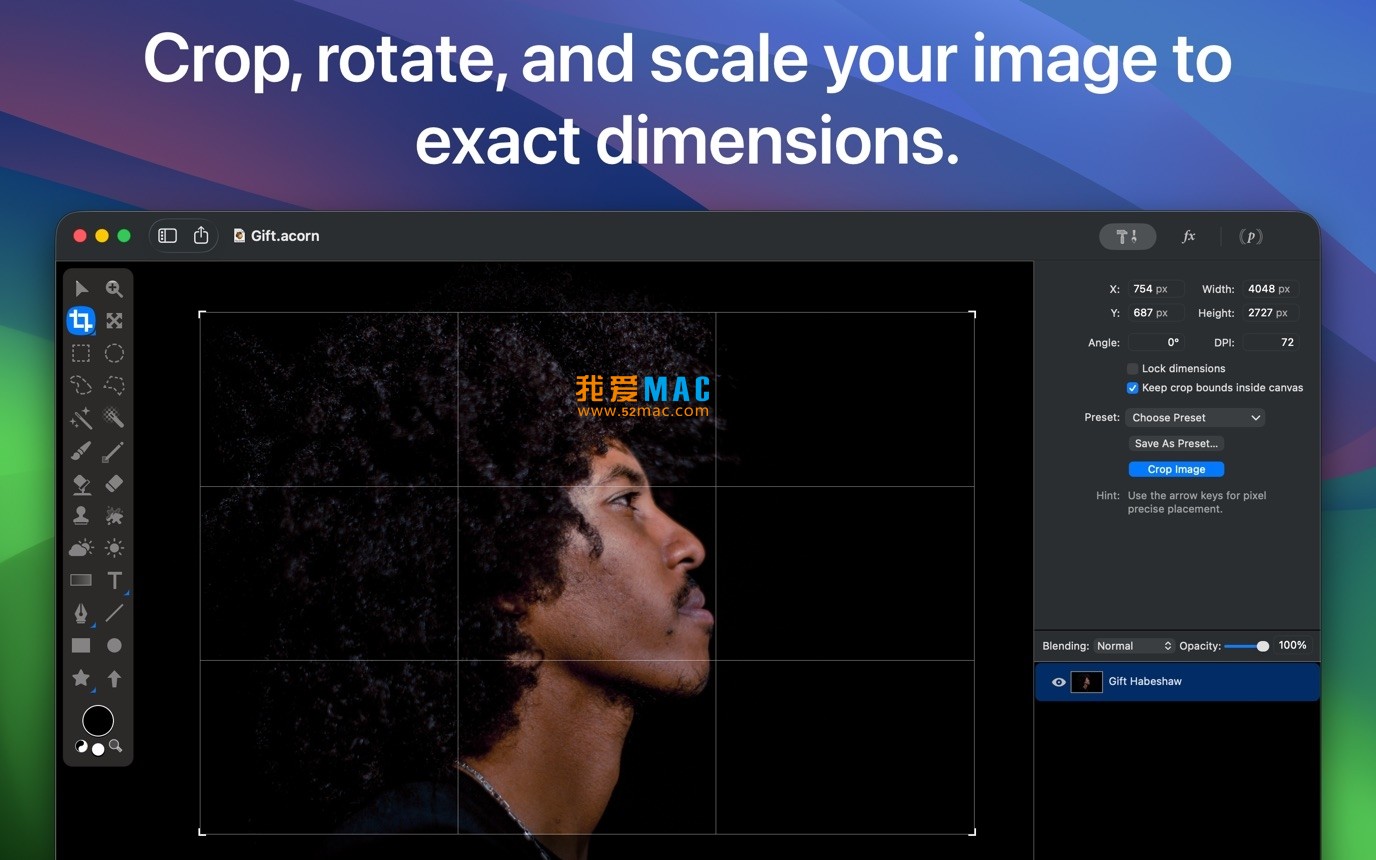Image resolution: width=1376 pixels, height=860 pixels.
Task: Click the Share icon in title bar
Action: pos(201,236)
